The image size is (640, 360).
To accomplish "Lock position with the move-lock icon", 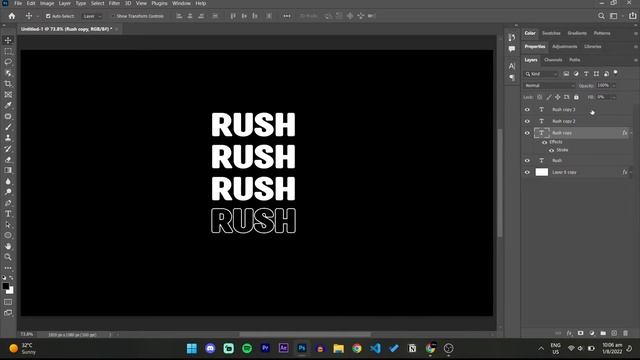I will (x=558, y=97).
